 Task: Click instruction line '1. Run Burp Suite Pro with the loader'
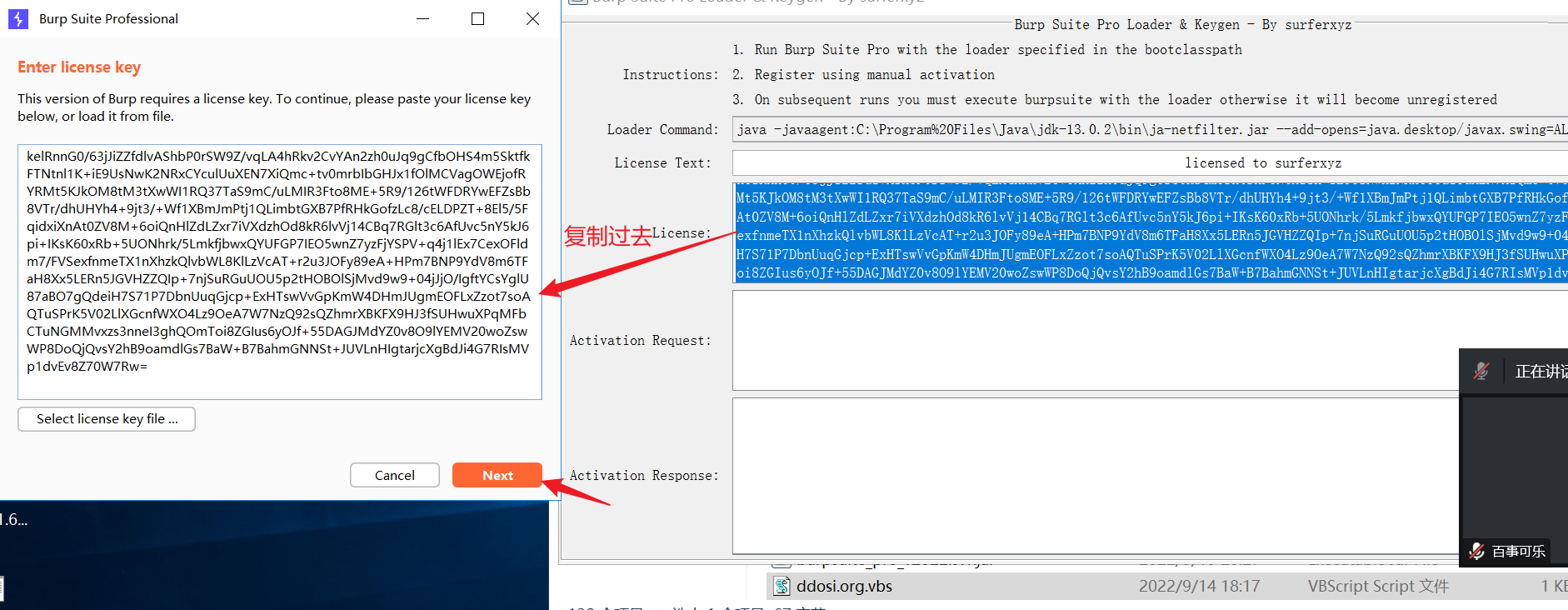(x=986, y=50)
